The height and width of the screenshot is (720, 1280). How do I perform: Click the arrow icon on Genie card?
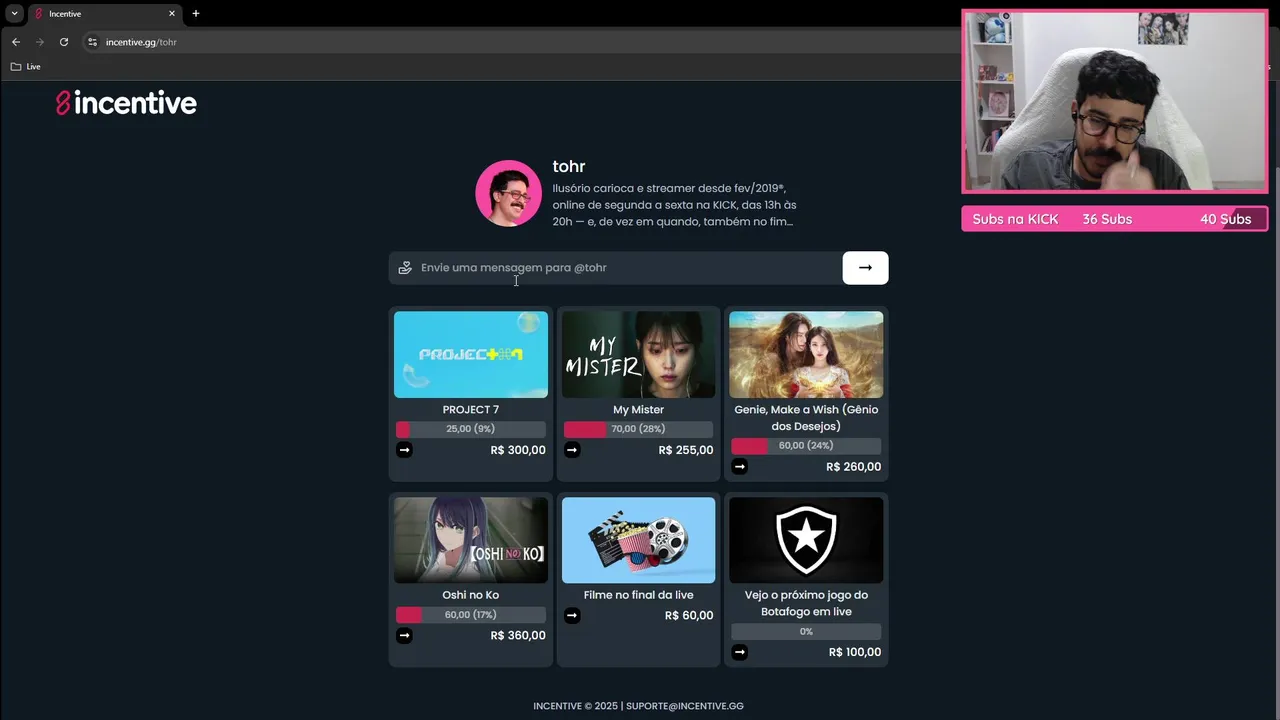click(x=739, y=466)
